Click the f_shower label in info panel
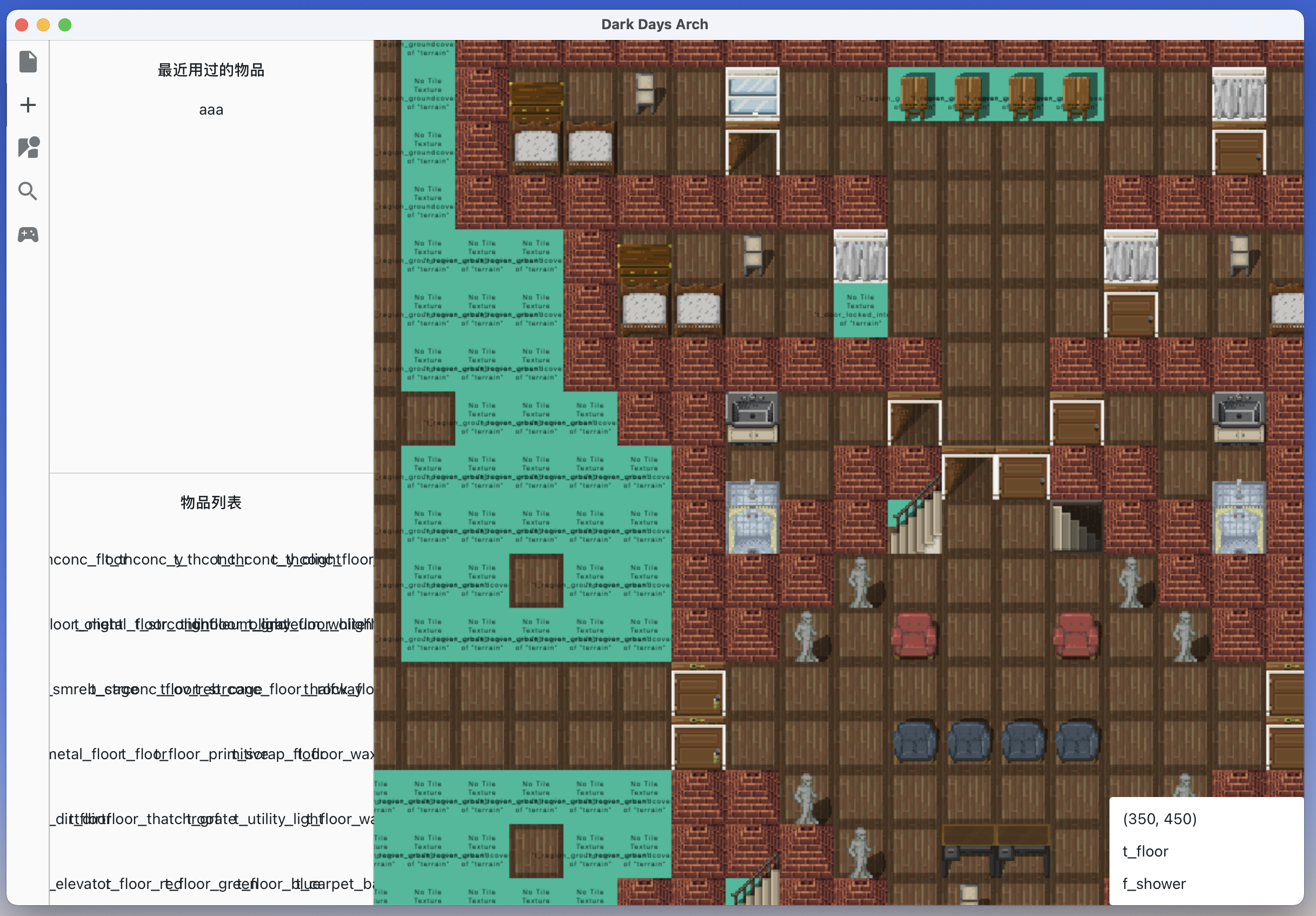 coord(1153,884)
